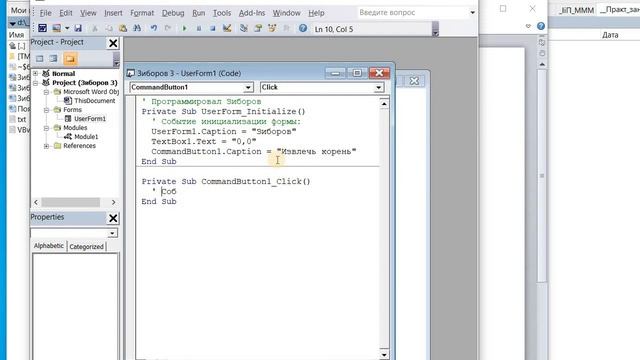Open the Object Browser toolbar icon
Image resolution: width=640 pixels, height=360 pixels.
click(272, 28)
